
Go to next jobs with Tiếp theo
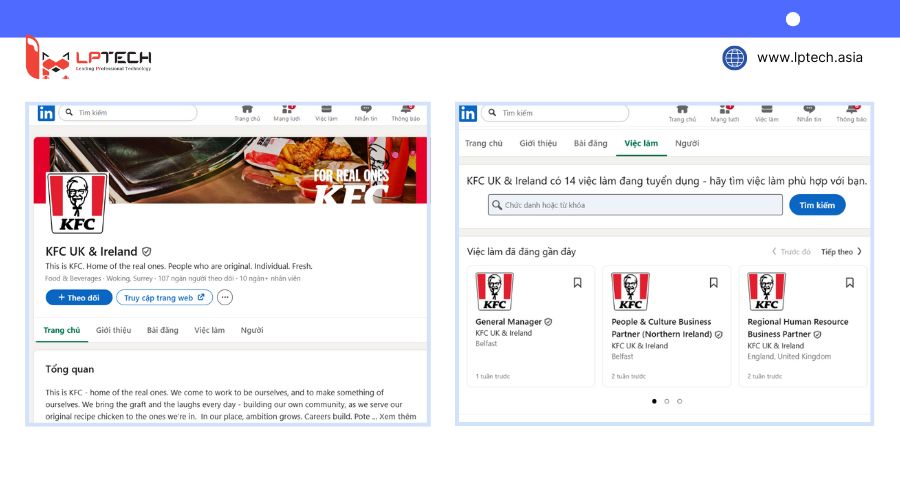click(841, 251)
